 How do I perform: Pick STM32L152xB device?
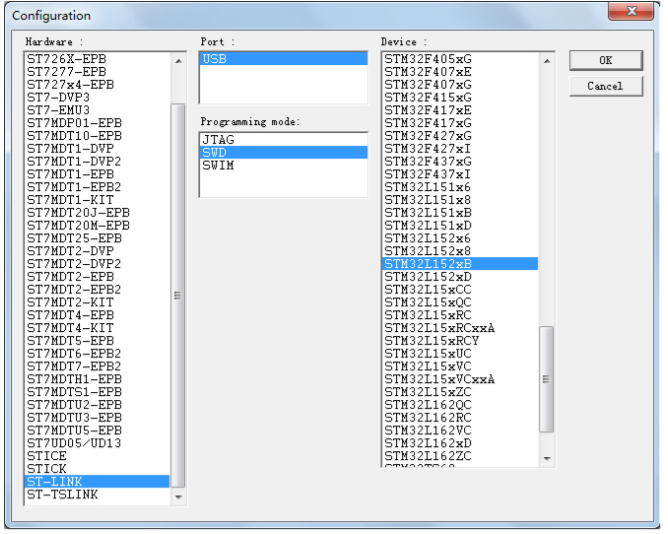[460, 264]
